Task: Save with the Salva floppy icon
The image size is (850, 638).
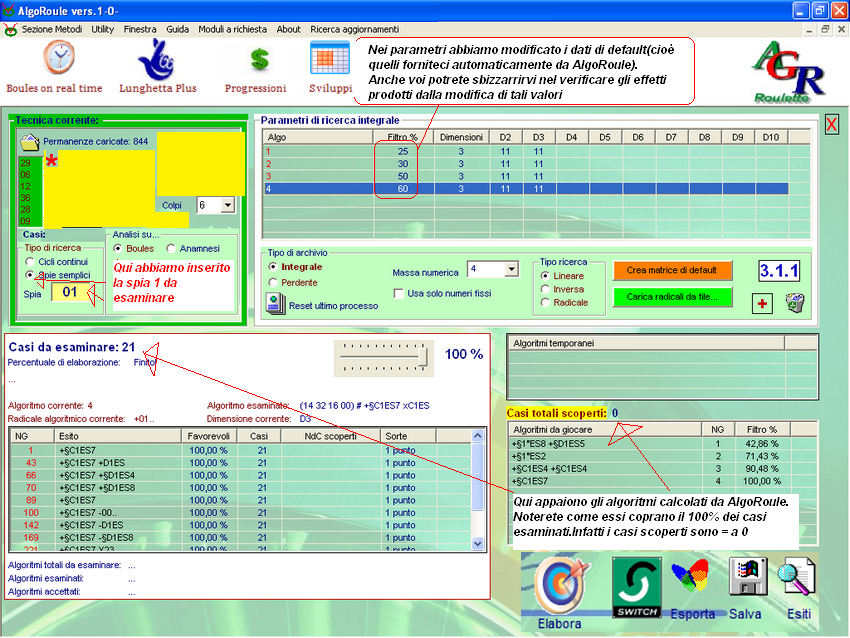Action: click(748, 577)
